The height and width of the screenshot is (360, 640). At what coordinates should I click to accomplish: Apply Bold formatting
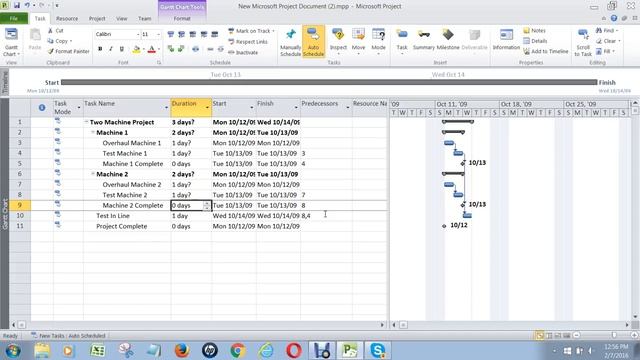point(100,49)
